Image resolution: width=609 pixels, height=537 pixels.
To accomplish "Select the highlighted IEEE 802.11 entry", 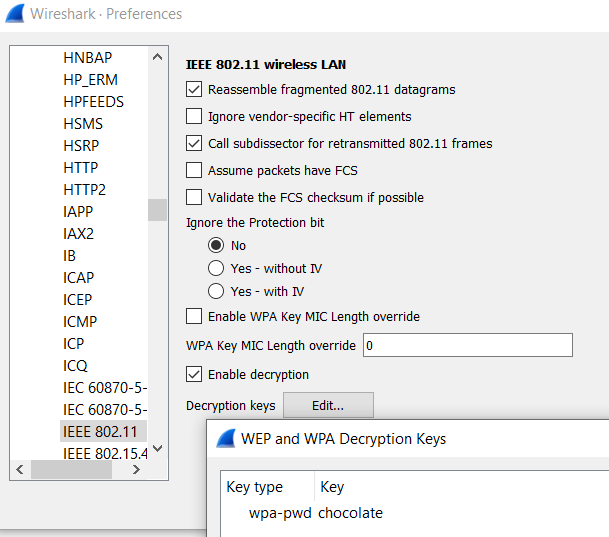I will (103, 431).
